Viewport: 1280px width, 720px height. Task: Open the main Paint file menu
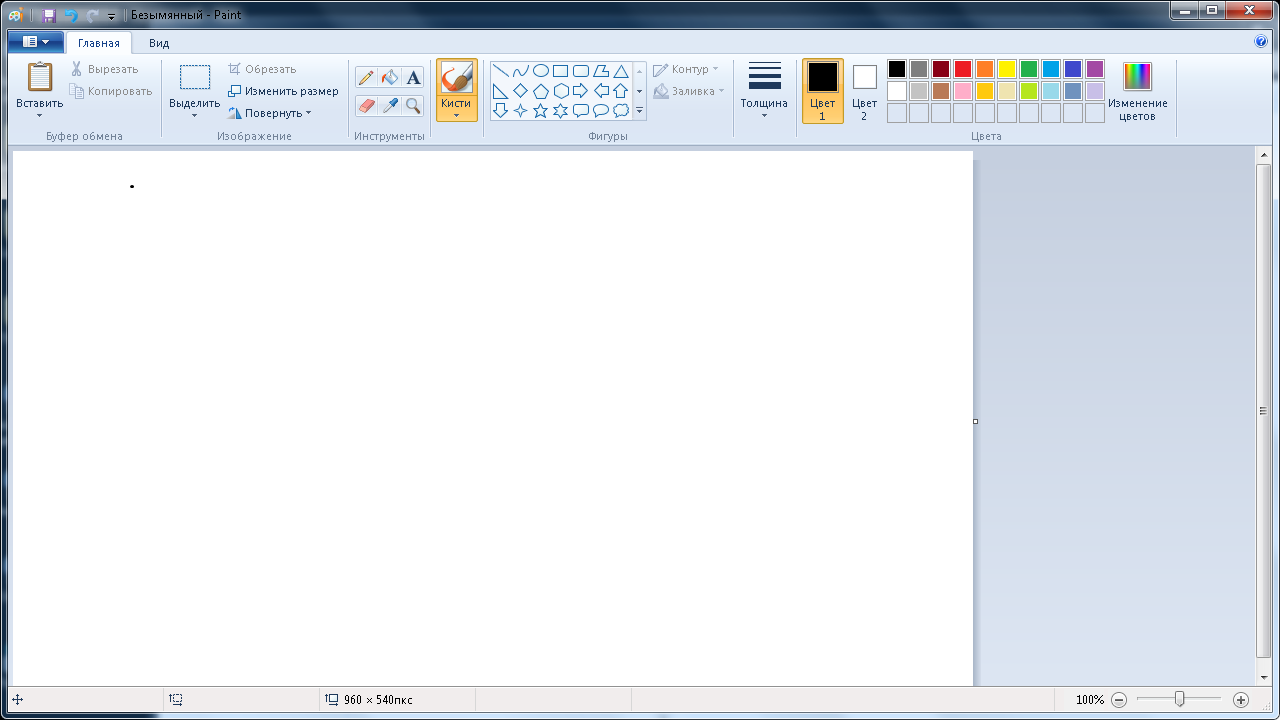(x=35, y=42)
